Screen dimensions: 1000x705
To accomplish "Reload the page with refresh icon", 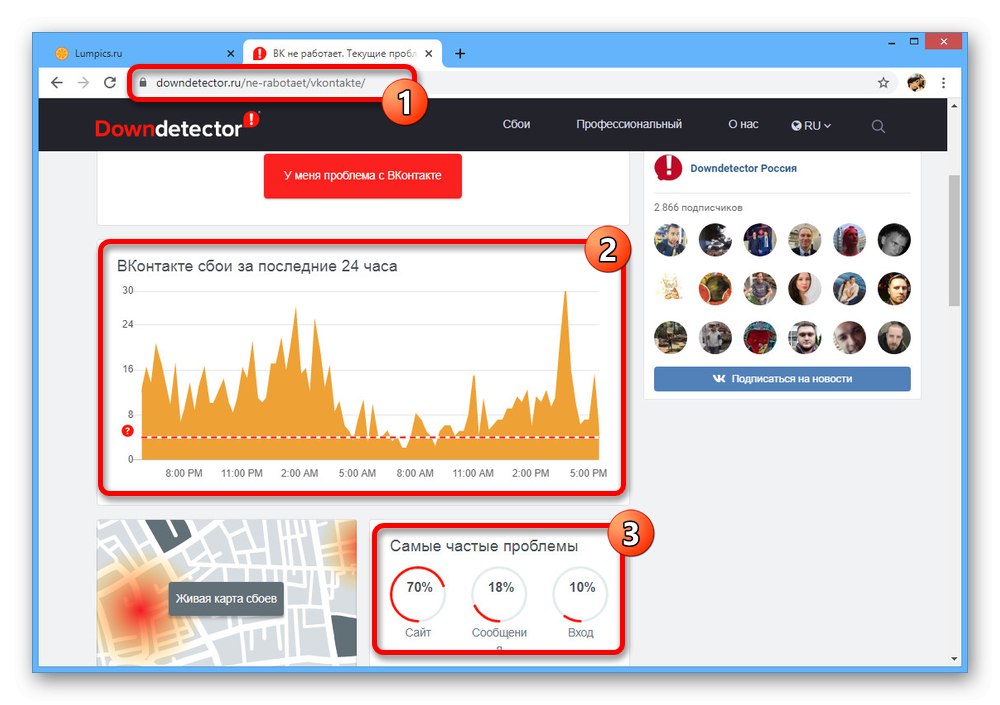I will coord(110,82).
